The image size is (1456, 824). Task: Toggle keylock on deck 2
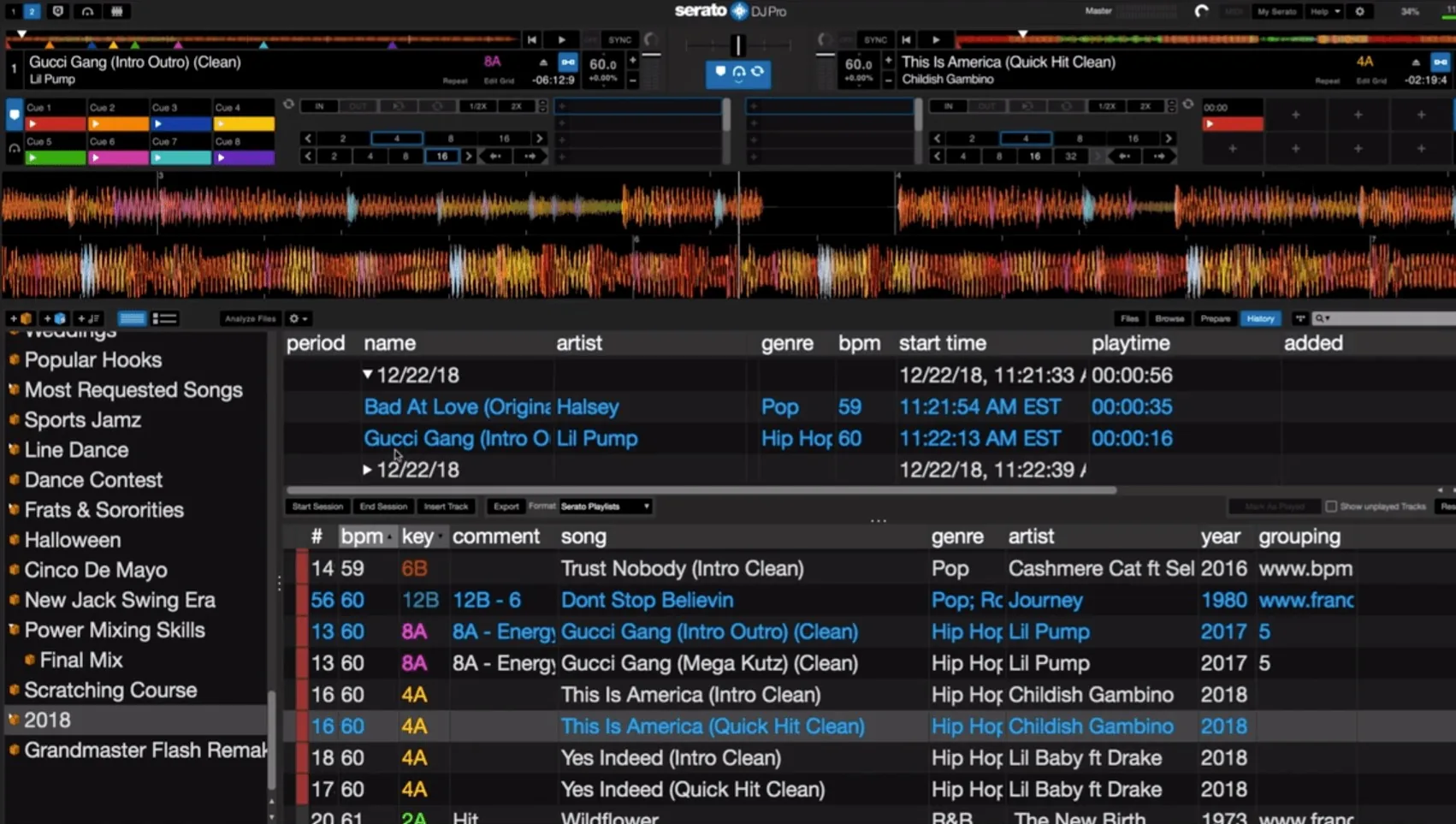(x=1441, y=62)
